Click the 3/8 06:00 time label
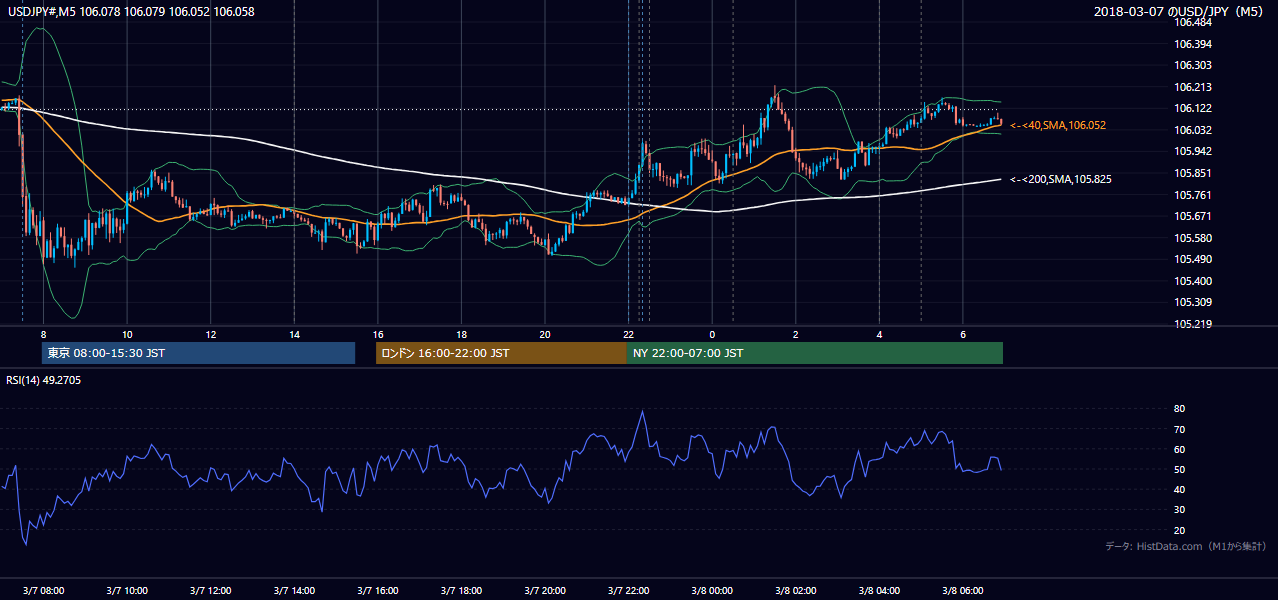Viewport: 1278px width, 600px height. [x=963, y=591]
